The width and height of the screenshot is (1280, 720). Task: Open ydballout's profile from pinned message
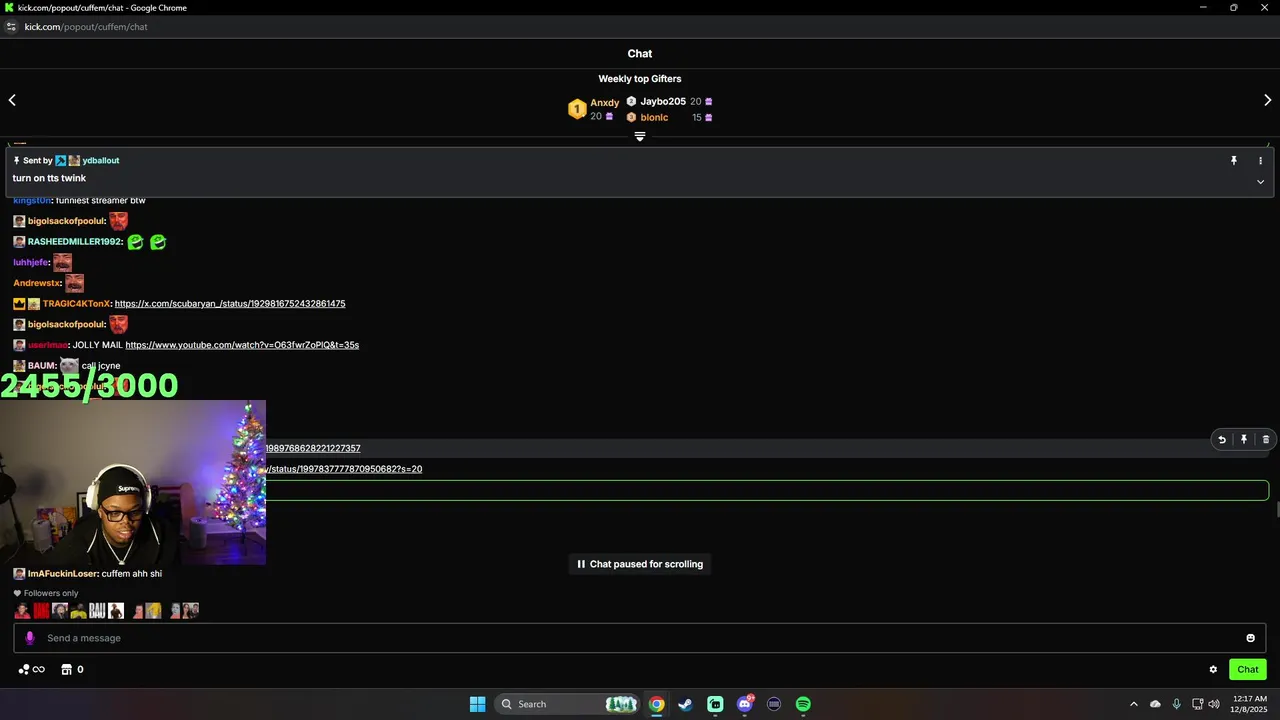[x=101, y=161]
